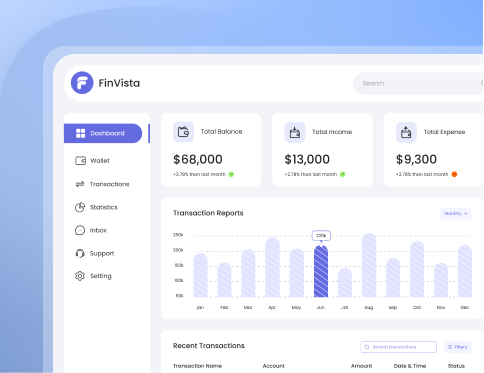
Task: Open Setting in the sidebar
Action: [93, 276]
